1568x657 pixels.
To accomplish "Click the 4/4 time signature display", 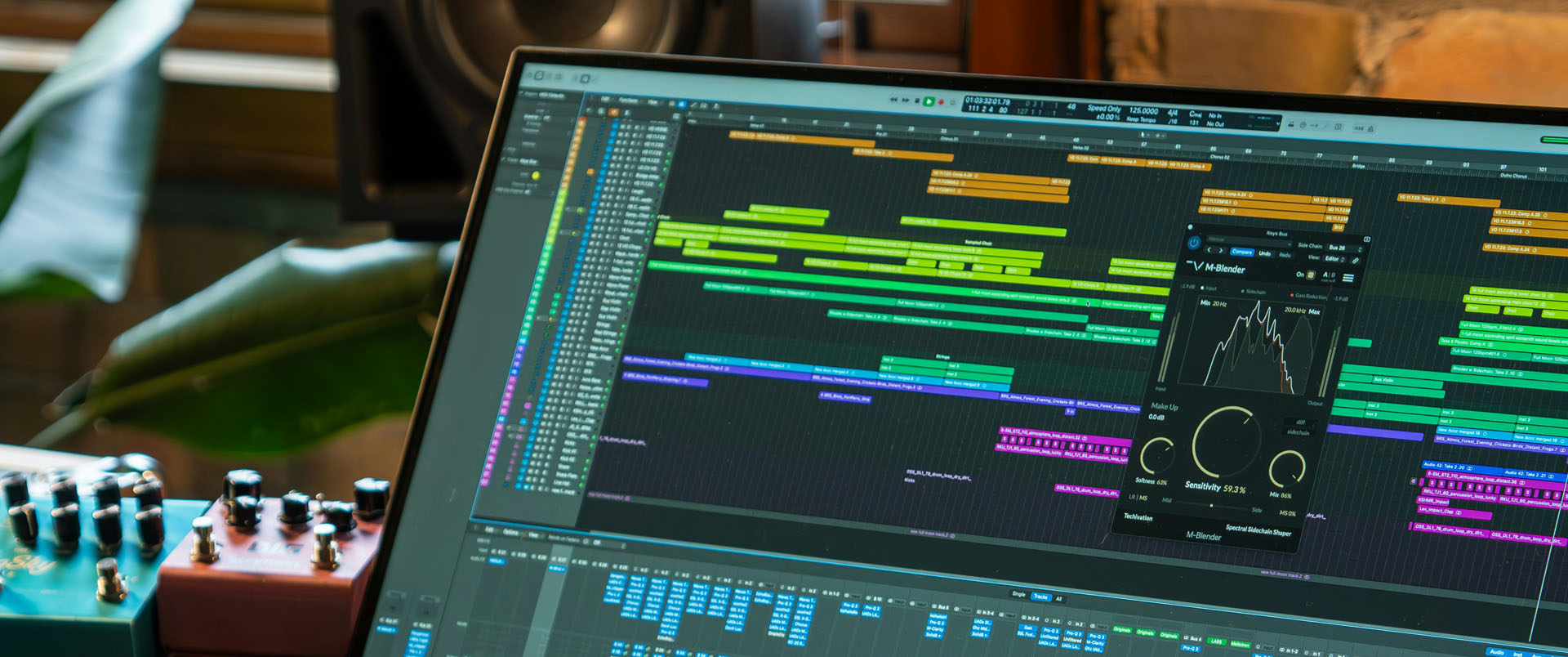I will (x=1173, y=113).
